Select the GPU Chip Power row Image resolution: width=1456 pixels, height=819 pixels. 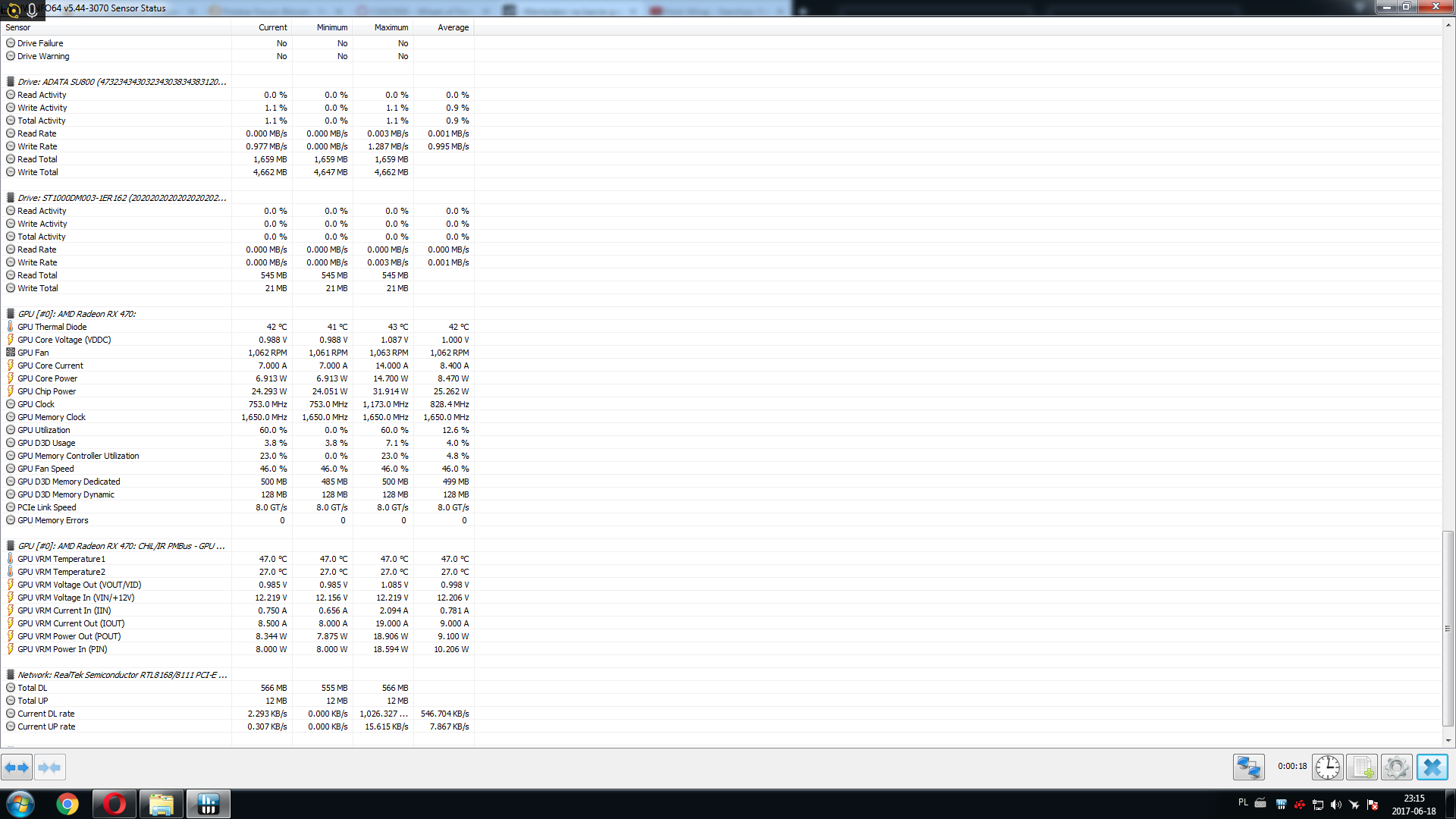pyautogui.click(x=237, y=391)
